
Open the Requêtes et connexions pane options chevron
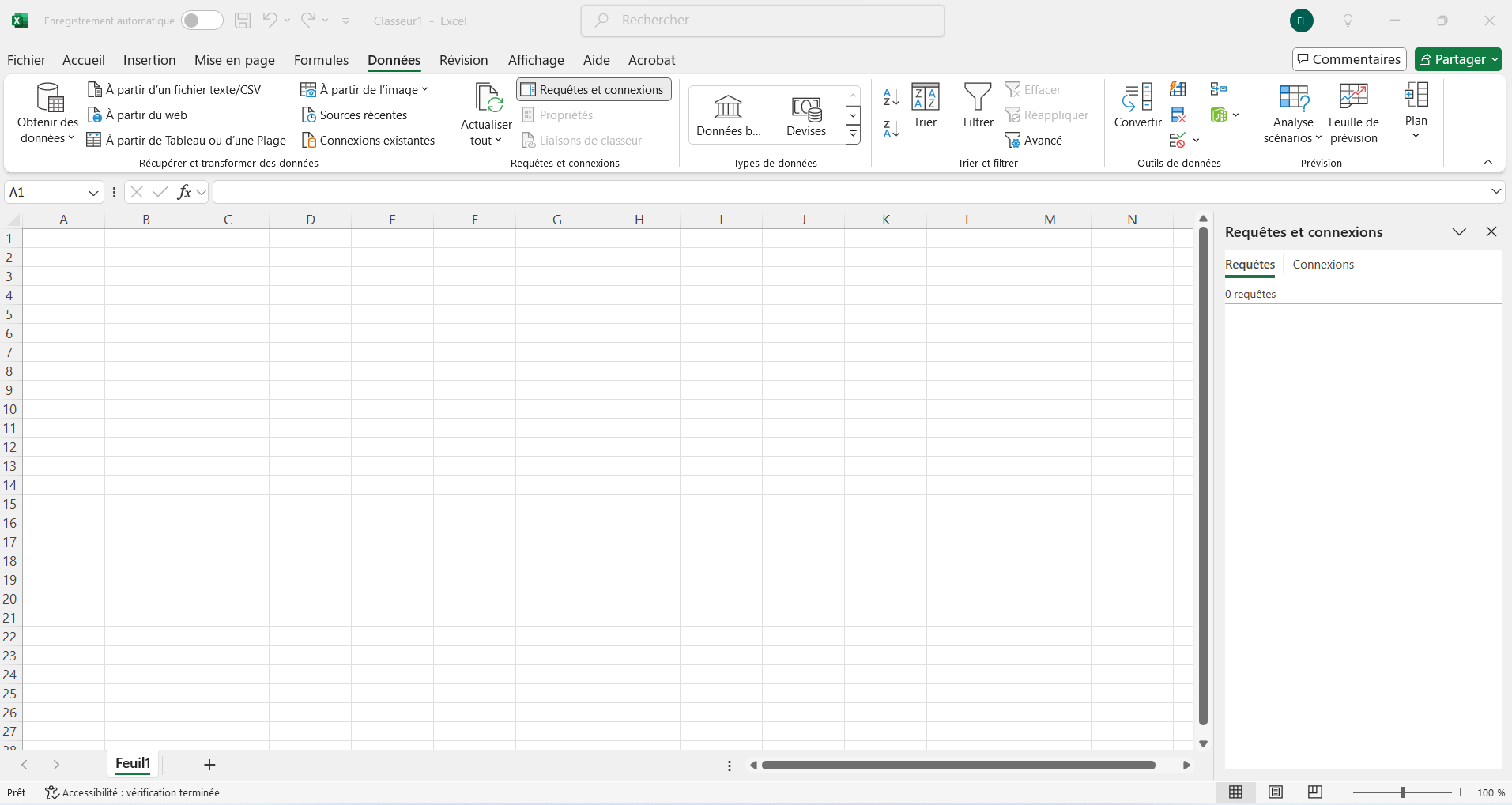coord(1459,231)
